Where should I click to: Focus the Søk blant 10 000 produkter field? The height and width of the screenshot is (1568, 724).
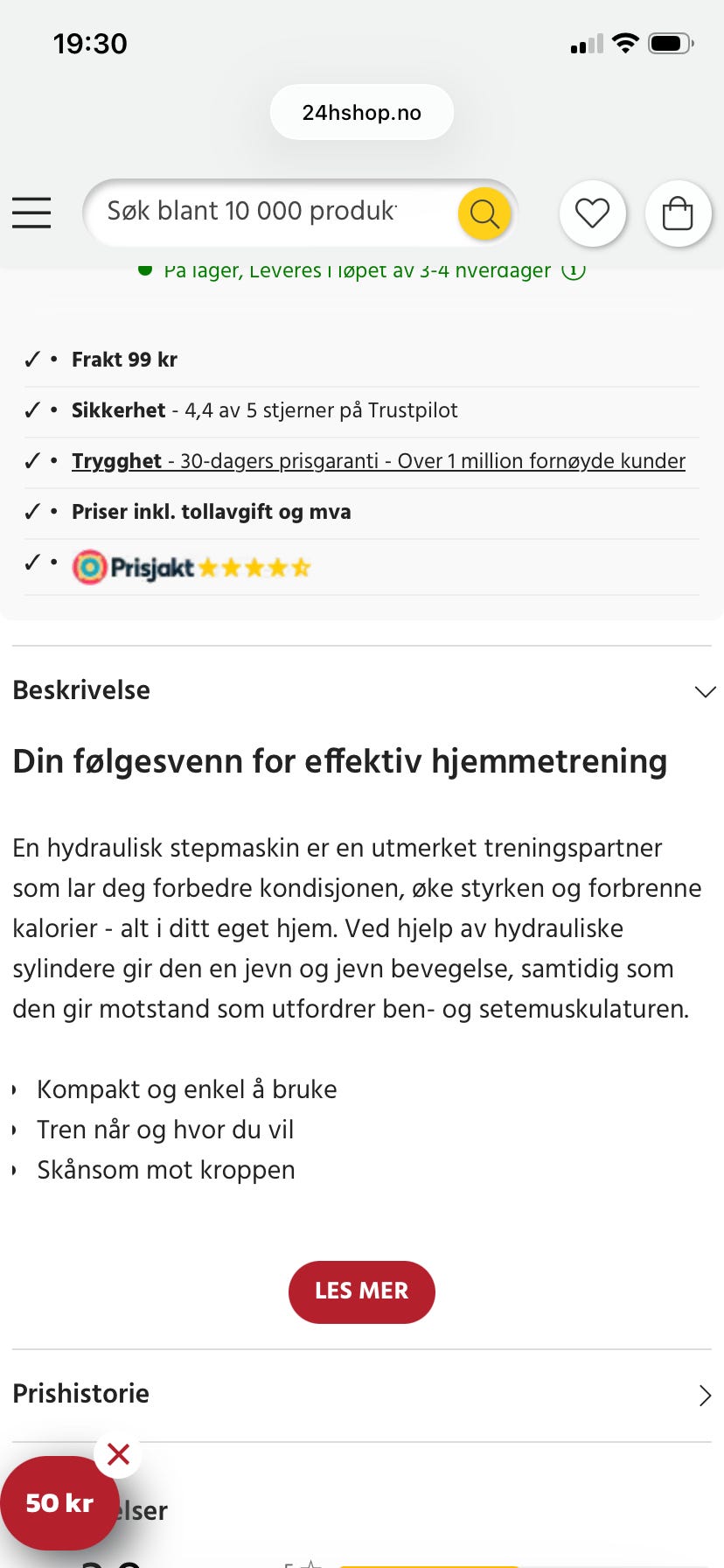[x=271, y=213]
